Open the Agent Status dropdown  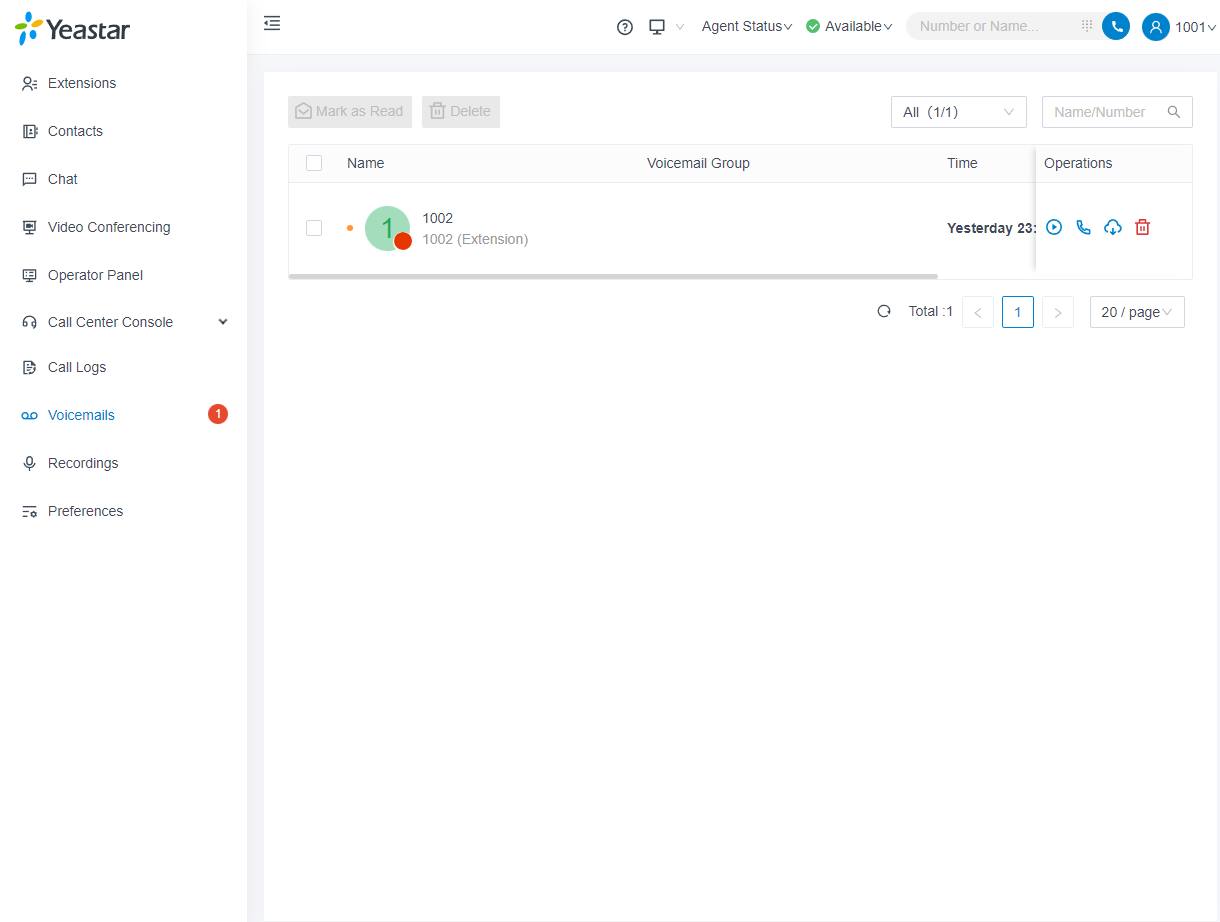point(746,27)
